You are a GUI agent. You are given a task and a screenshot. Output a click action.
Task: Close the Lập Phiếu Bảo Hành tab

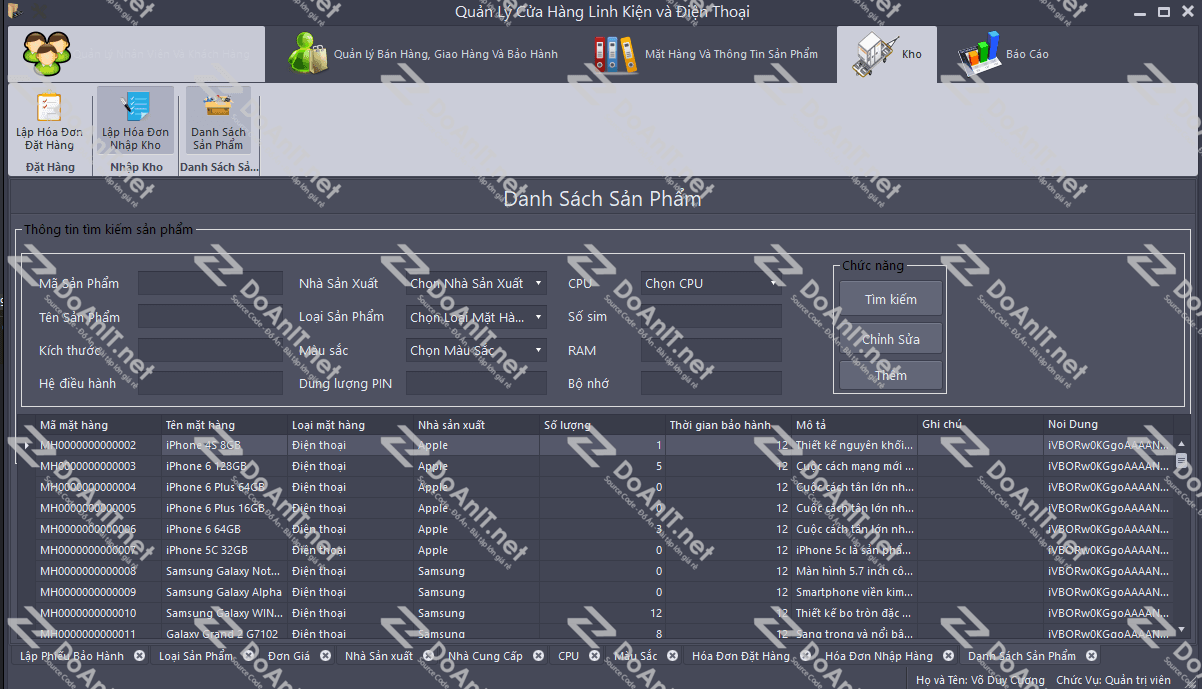139,656
